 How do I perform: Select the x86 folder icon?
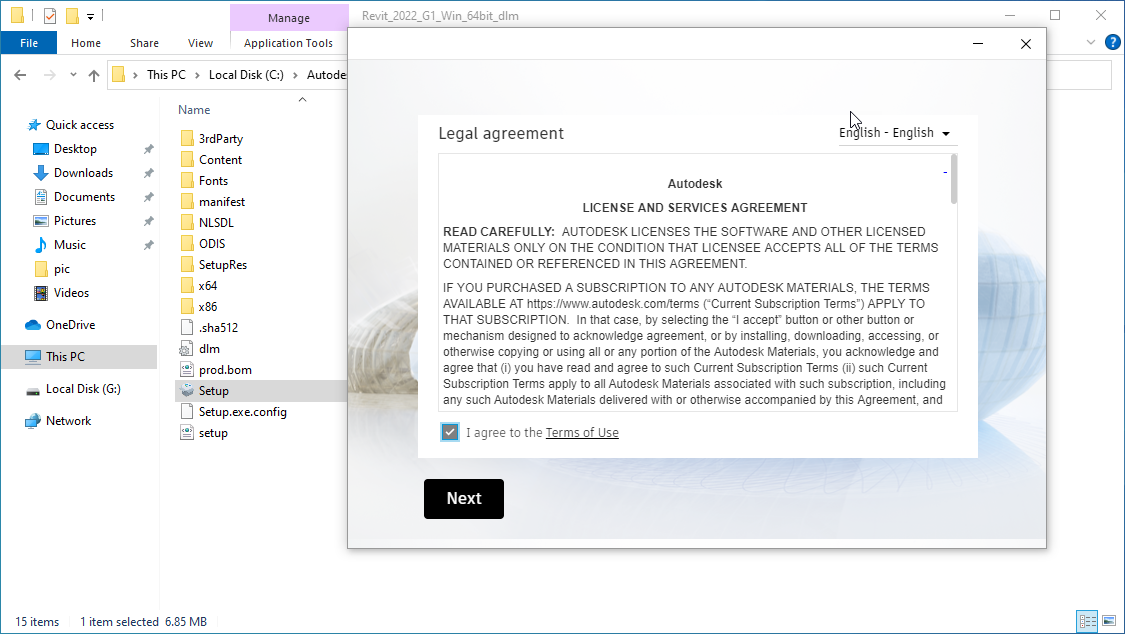pyautogui.click(x=187, y=306)
